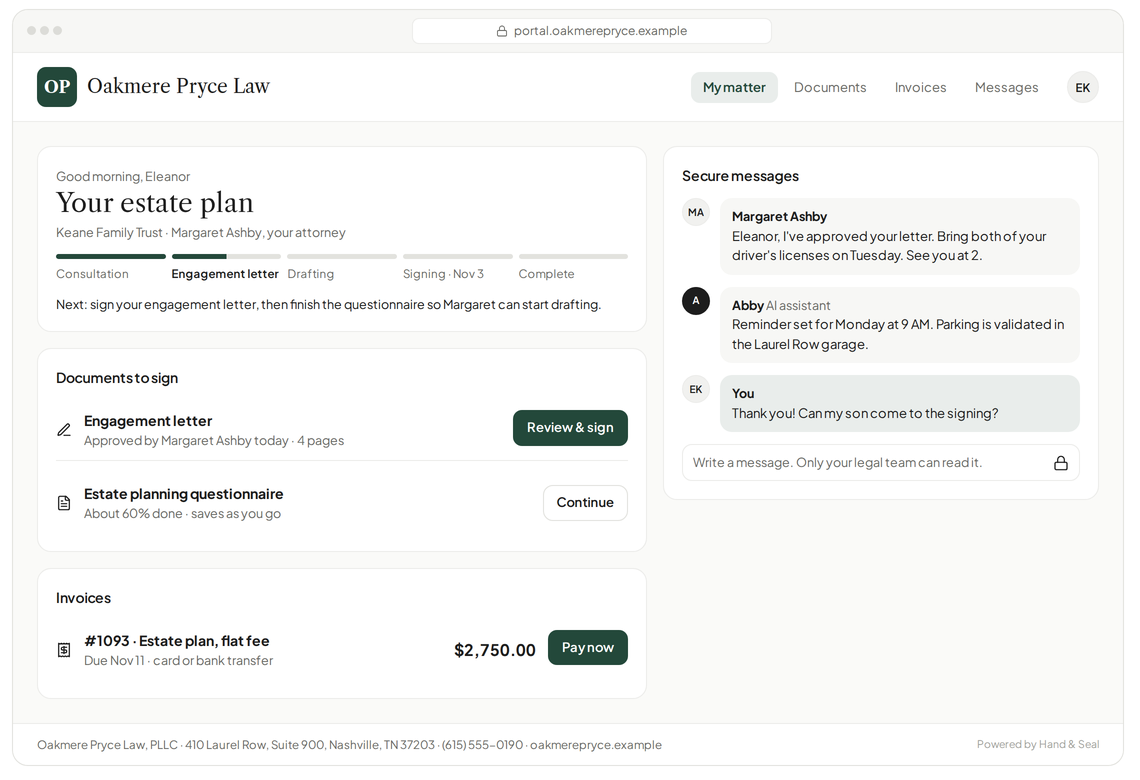
Task: Click your message about your son
Action: click(899, 403)
